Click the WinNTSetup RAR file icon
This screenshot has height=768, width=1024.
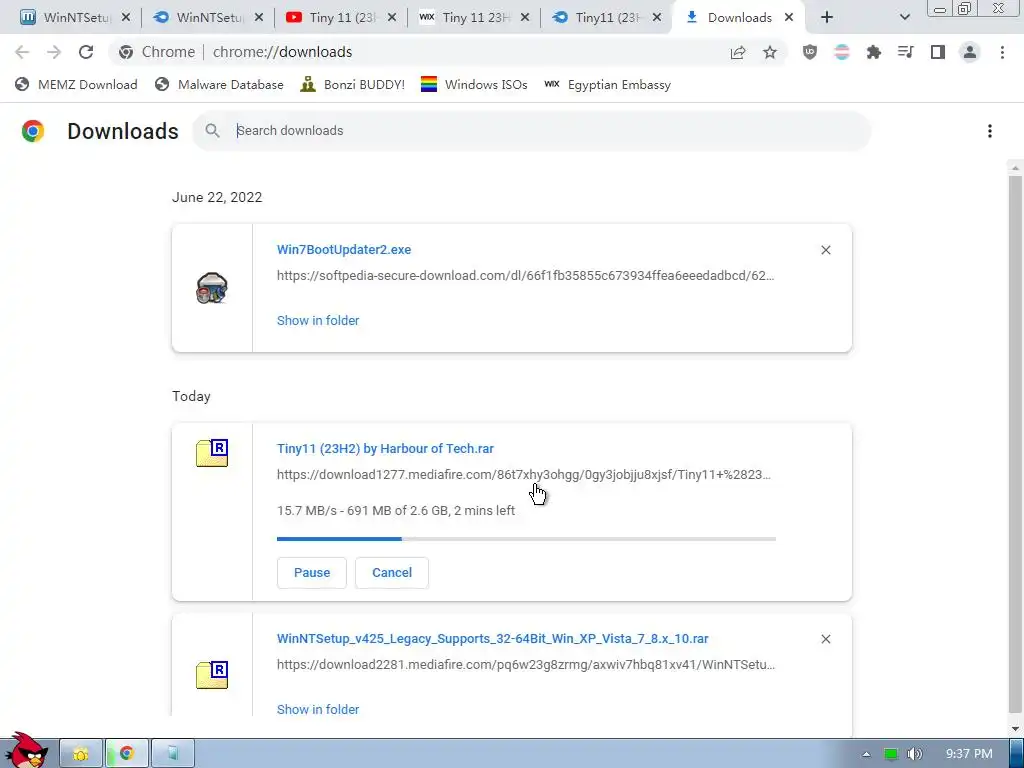(x=212, y=675)
